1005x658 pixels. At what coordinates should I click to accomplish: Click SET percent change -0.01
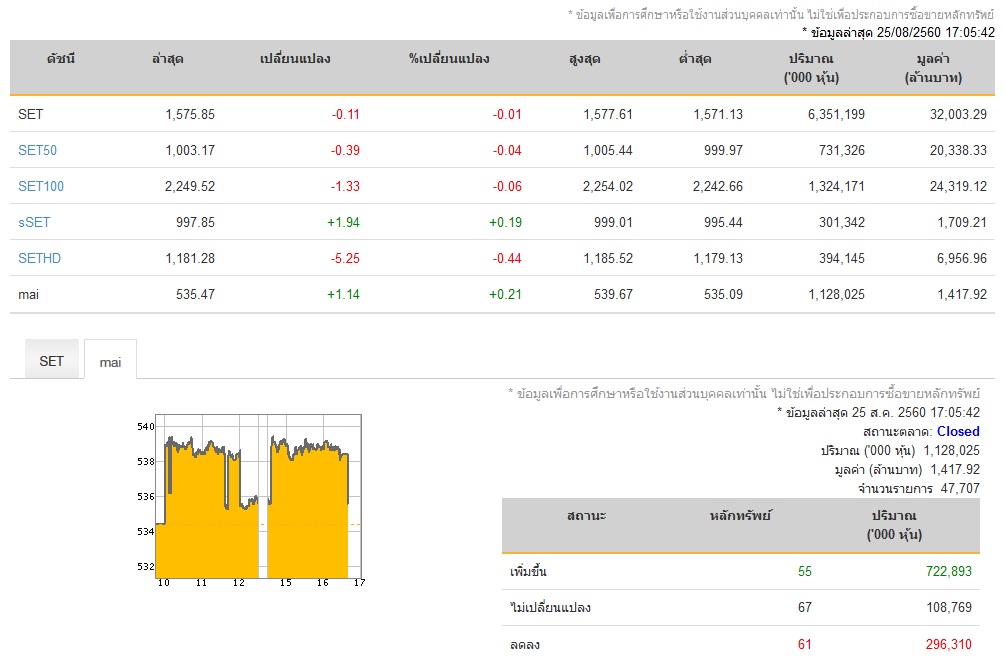point(507,114)
